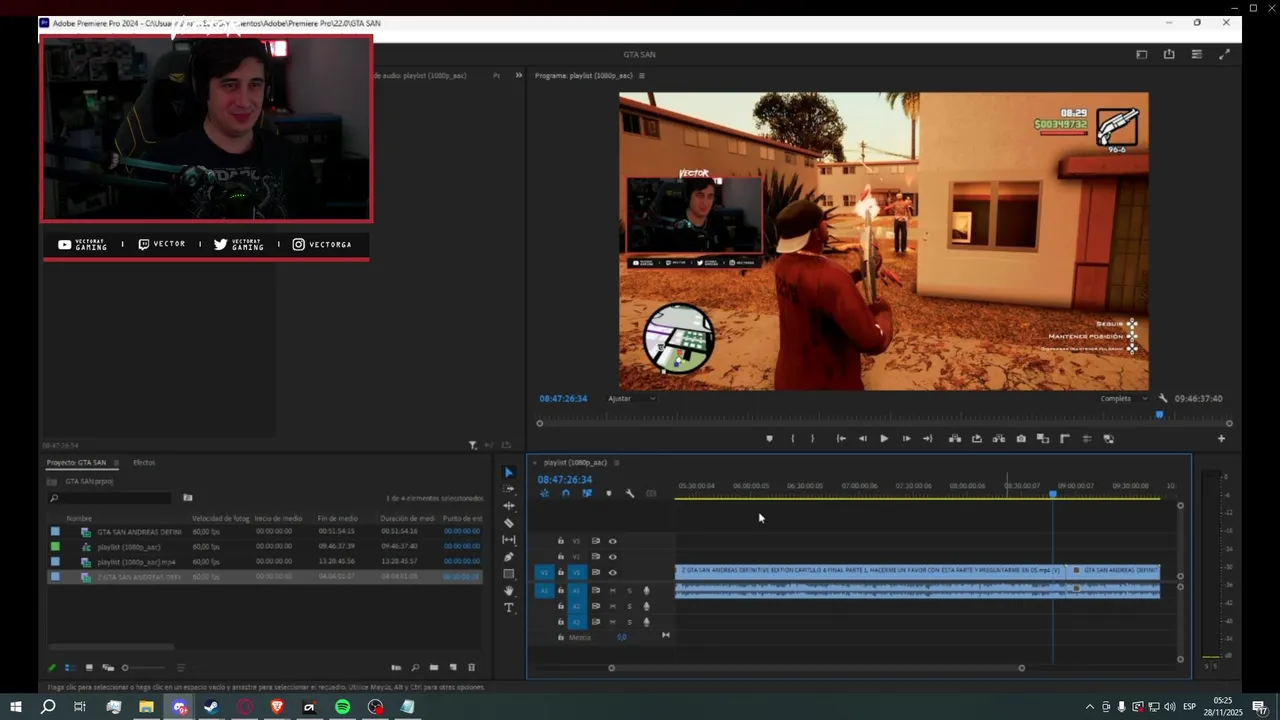Select the playlist (1080p_aac) timeline tab
This screenshot has width=1280, height=720.
pos(575,463)
